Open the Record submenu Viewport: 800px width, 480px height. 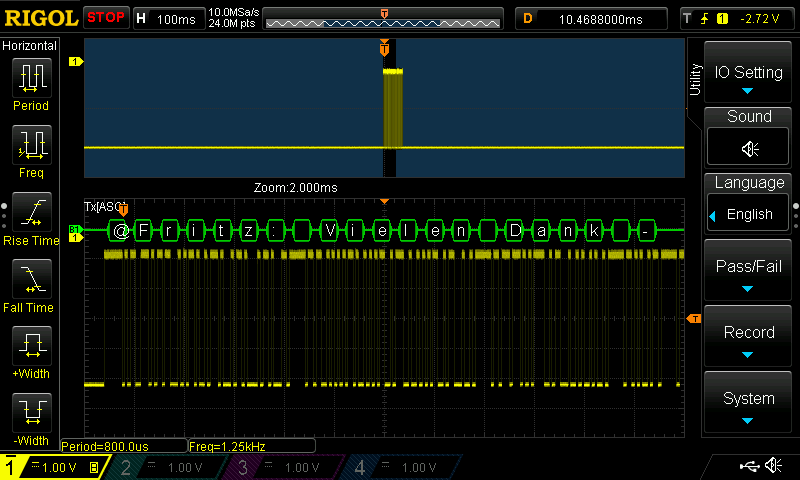(748, 337)
